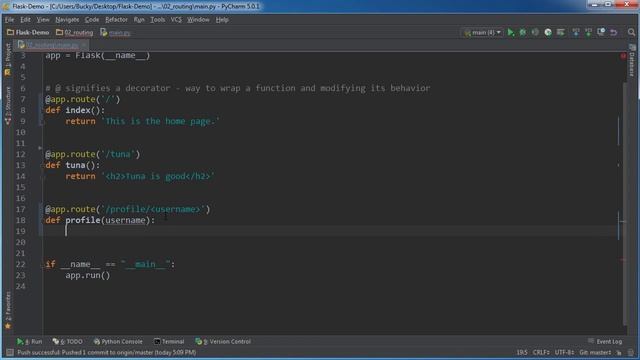Open the Tools menu
Viewport: 640px width, 360px height.
click(158, 20)
